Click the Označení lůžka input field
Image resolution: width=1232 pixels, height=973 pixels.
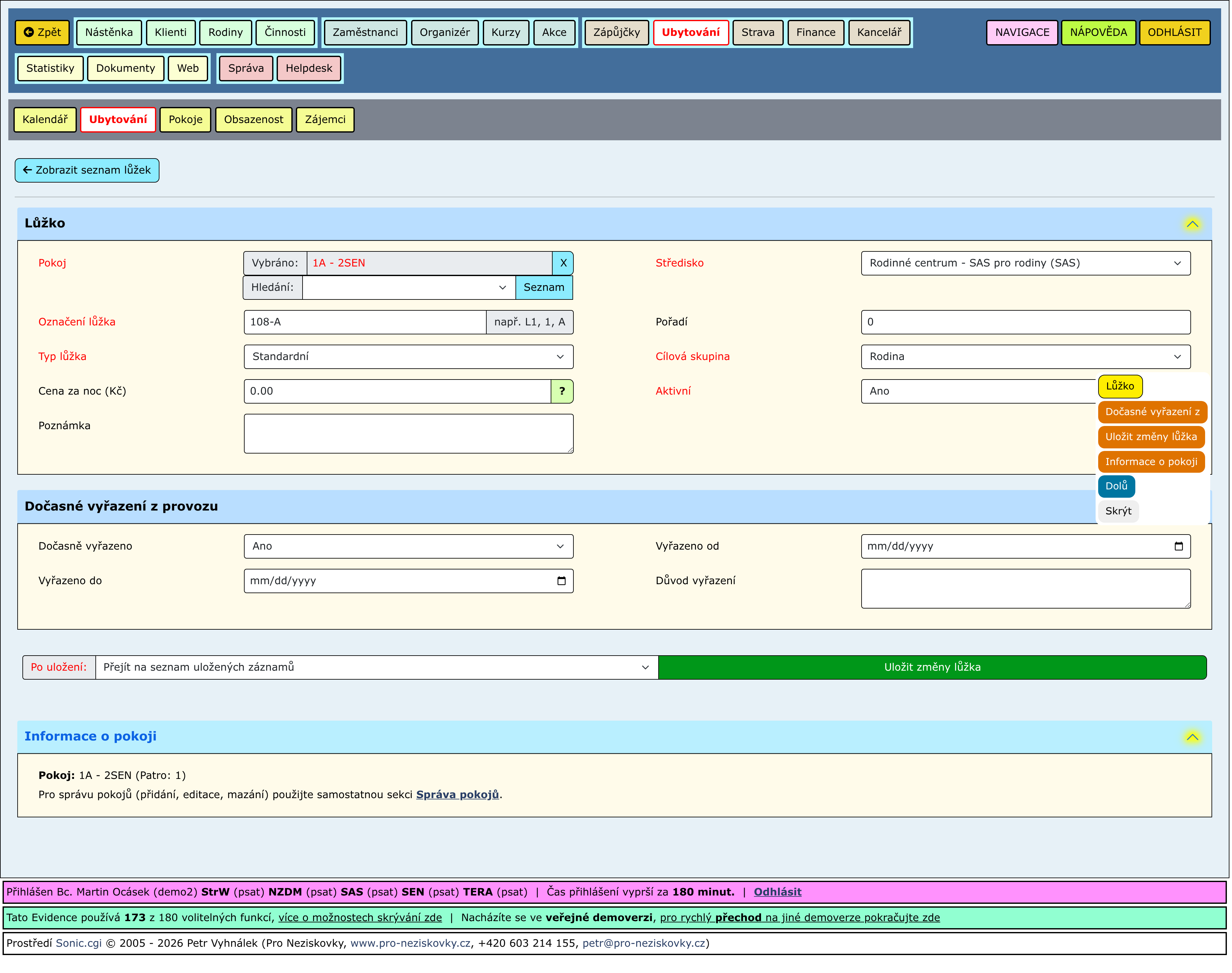[x=364, y=323]
